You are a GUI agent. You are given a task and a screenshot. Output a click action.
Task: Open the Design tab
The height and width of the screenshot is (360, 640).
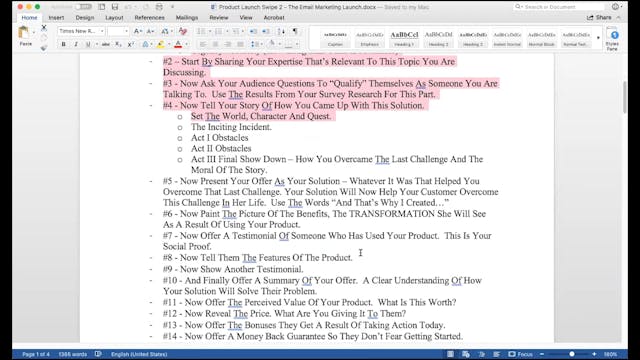coord(84,18)
